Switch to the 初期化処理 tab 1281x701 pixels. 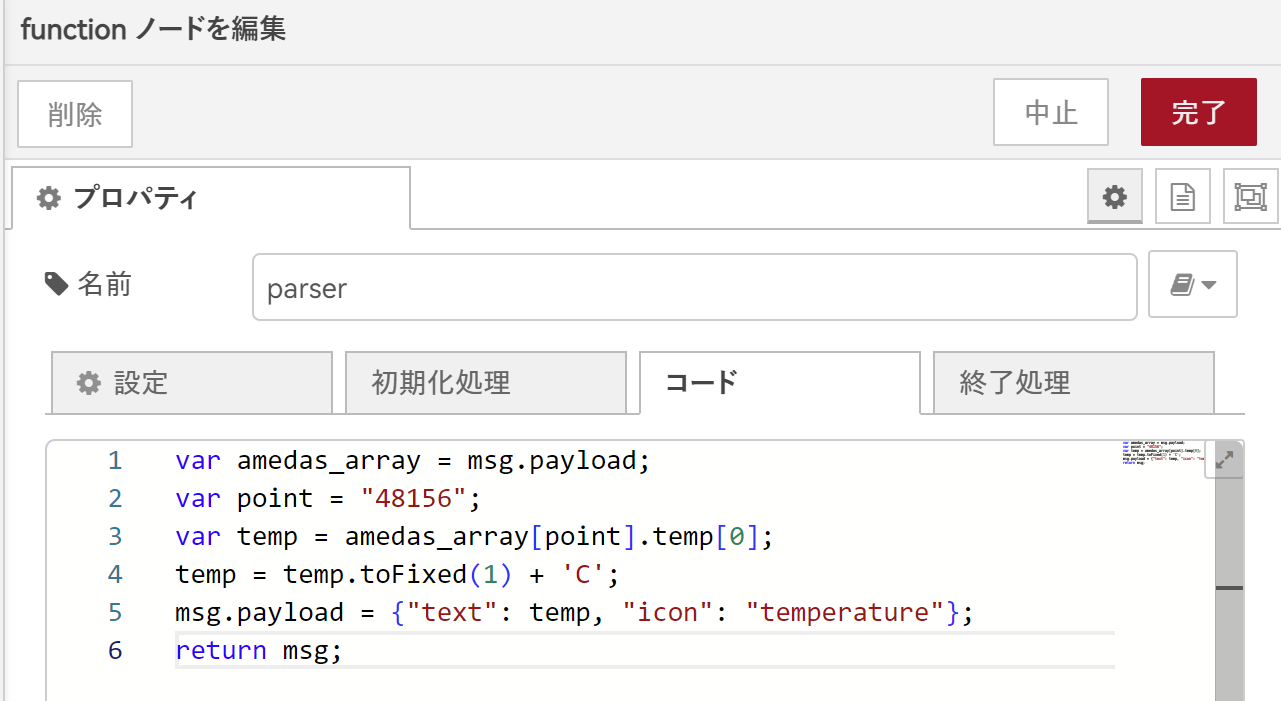(x=486, y=382)
